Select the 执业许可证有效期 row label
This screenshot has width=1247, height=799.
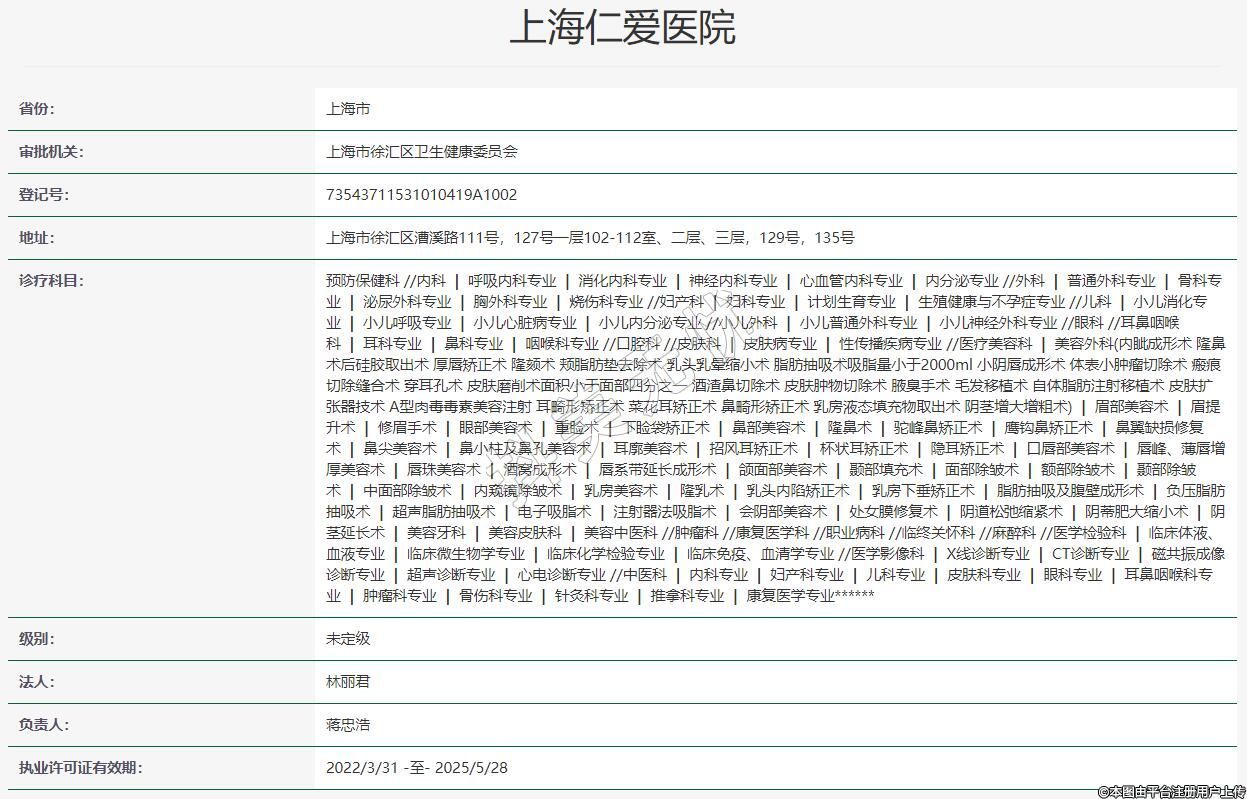(x=81, y=768)
